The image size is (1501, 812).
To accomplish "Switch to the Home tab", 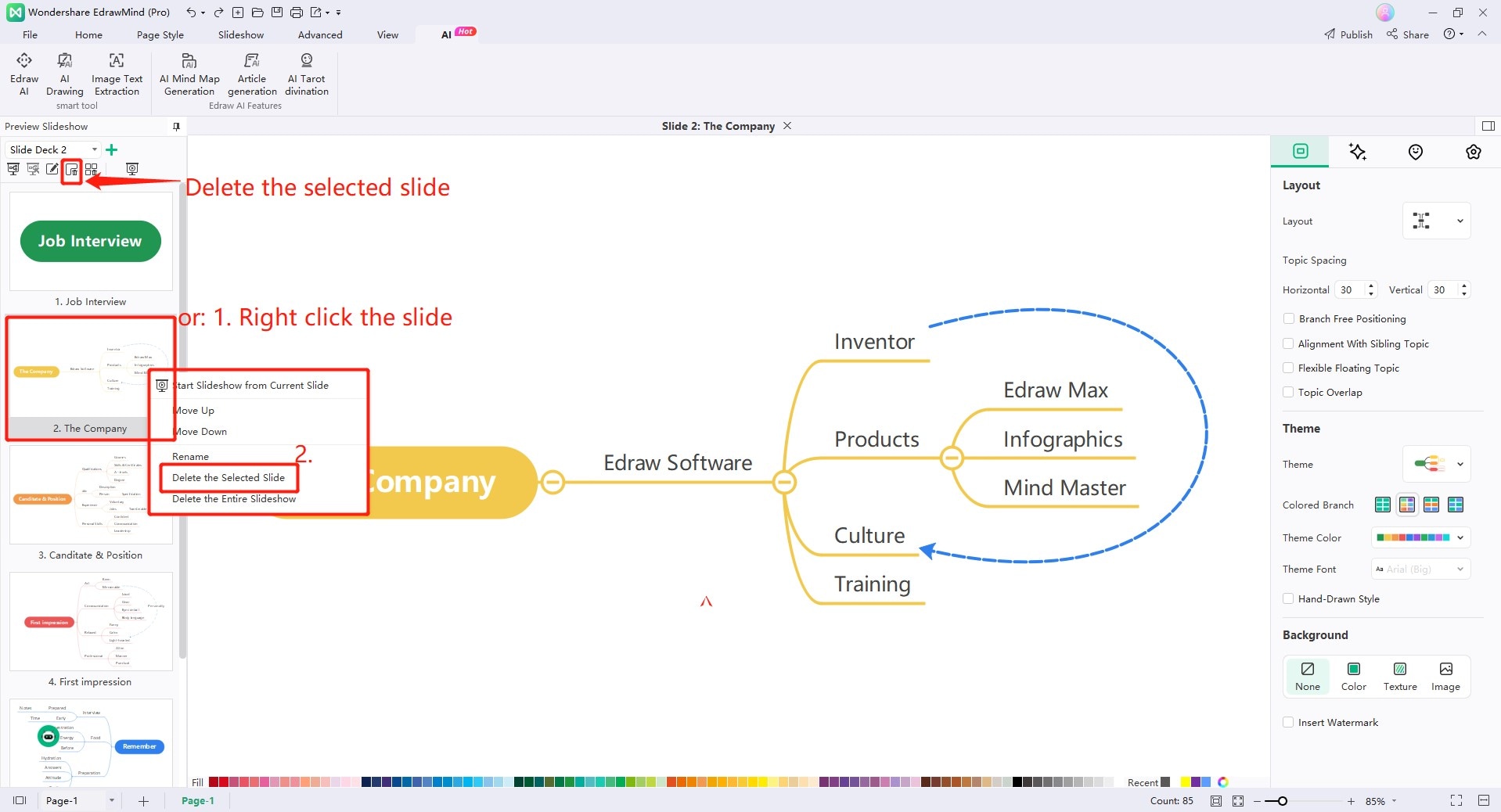I will [88, 34].
